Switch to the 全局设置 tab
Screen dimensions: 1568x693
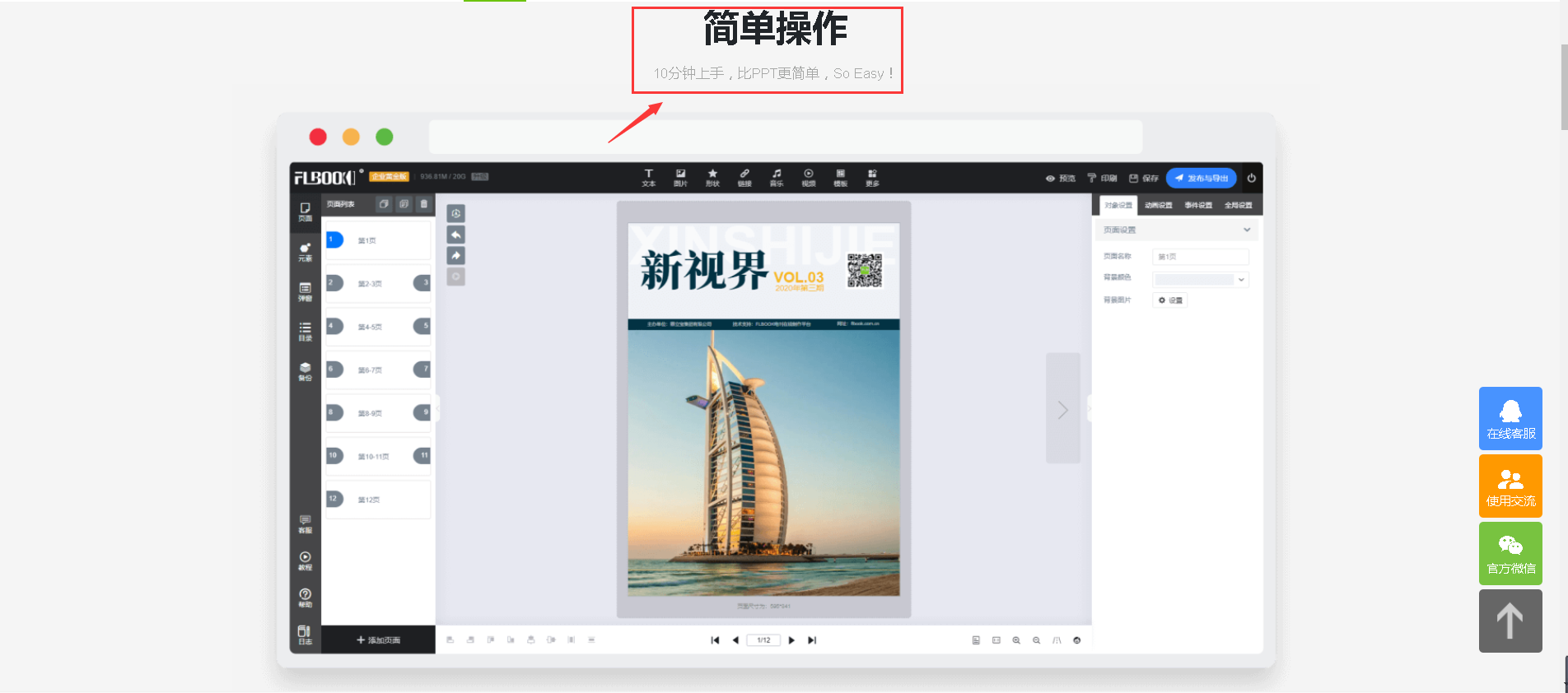pos(1238,205)
